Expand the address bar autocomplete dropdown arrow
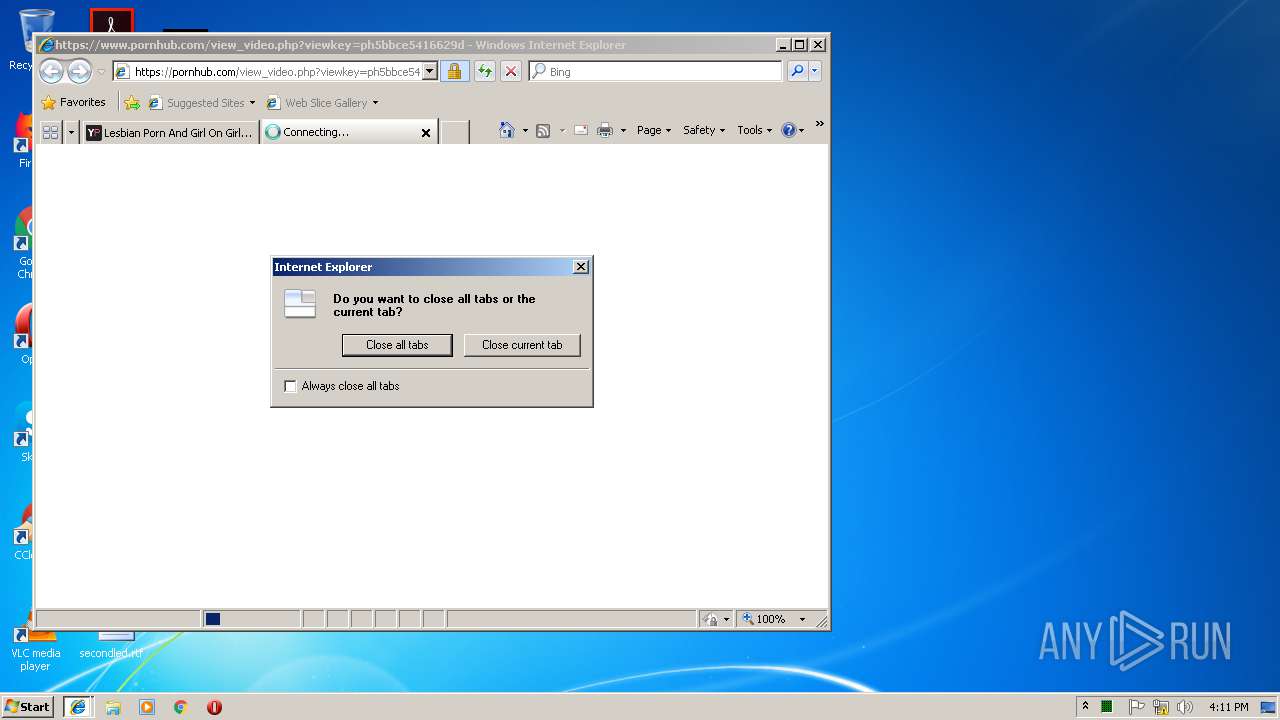Viewport: 1280px width, 720px height. (x=430, y=71)
